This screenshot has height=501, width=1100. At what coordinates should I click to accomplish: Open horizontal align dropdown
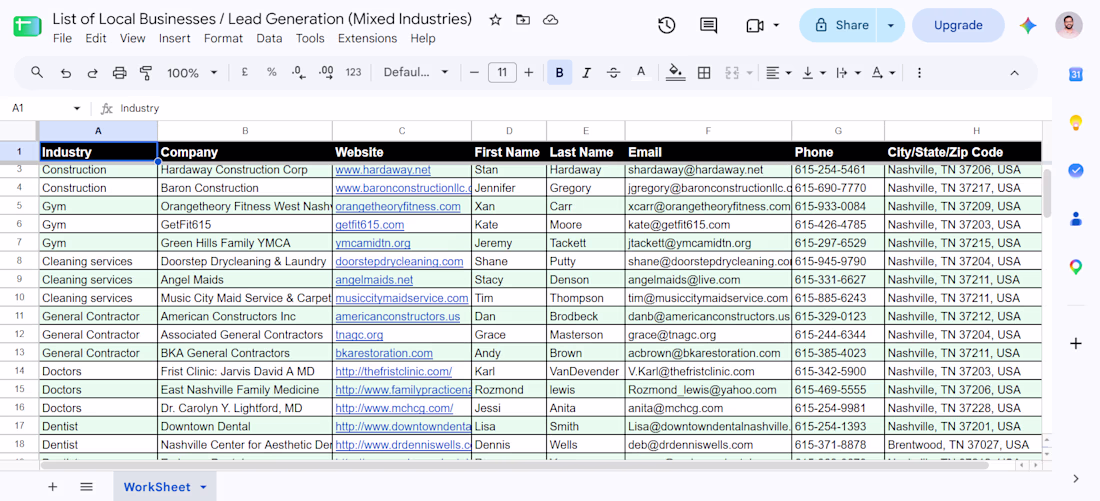(778, 72)
